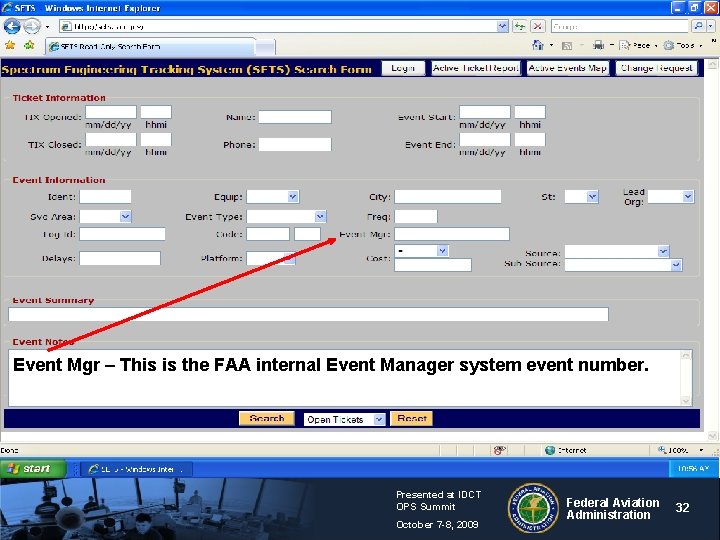Viewport: 720px width, 540px height.
Task: Select the Internet Explorer taskbar item
Action: [x=137, y=469]
